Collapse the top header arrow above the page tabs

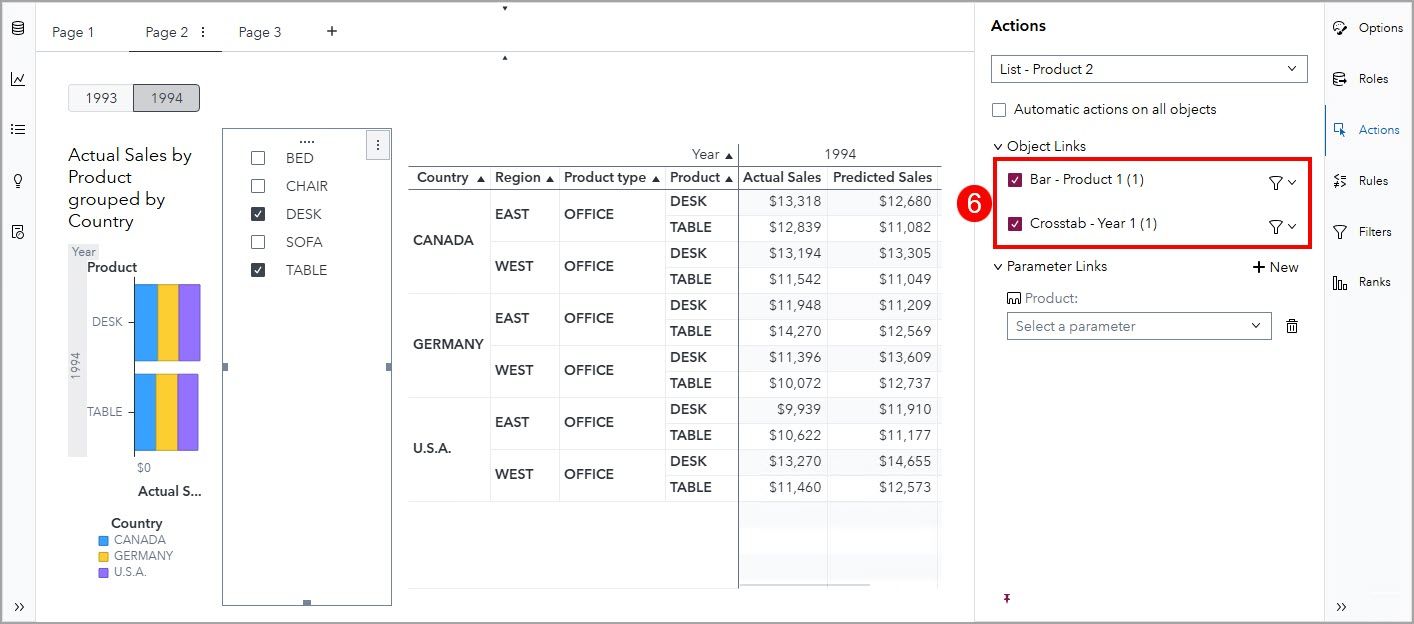505,8
